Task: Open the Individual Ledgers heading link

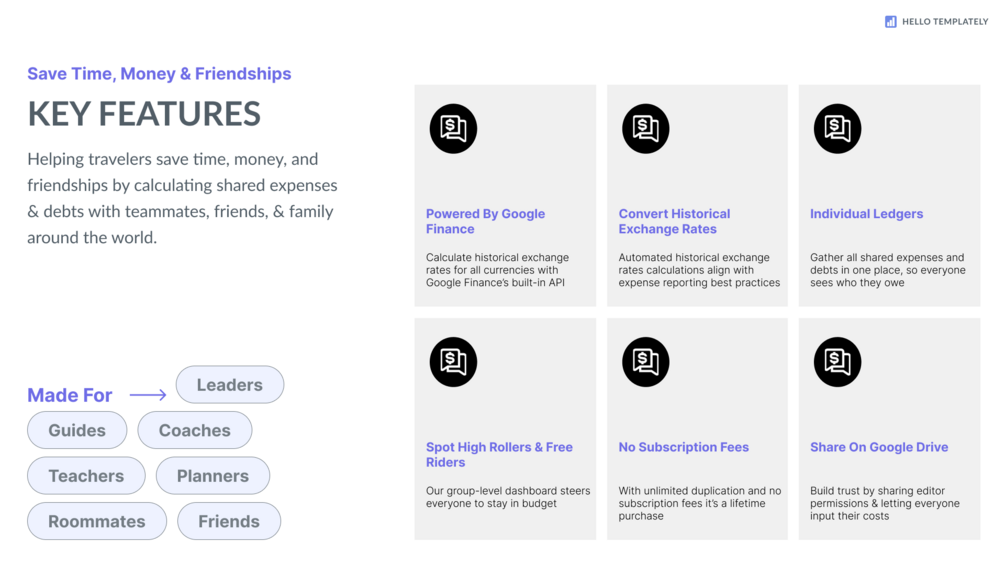Action: pyautogui.click(x=866, y=214)
